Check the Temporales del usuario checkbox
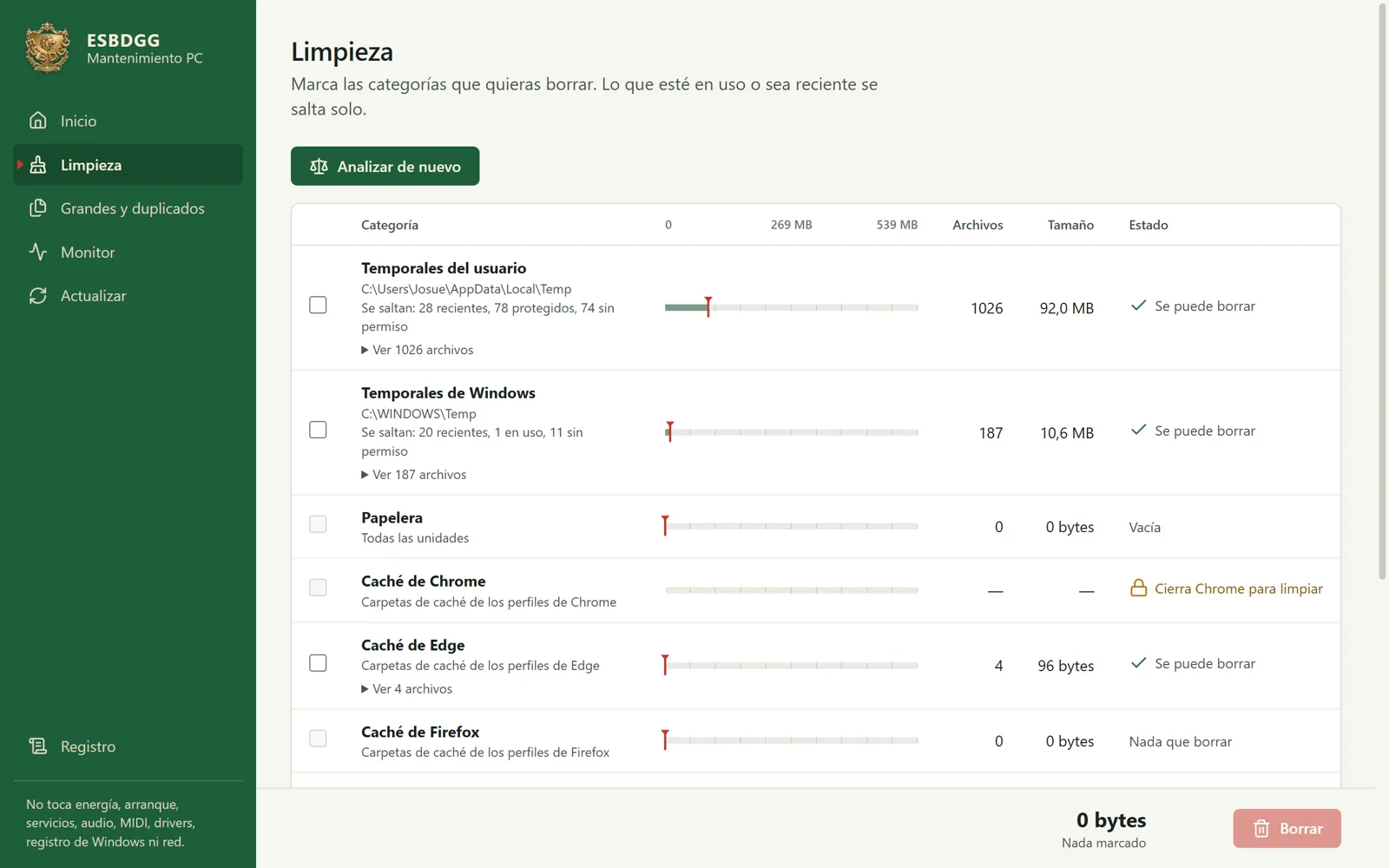The height and width of the screenshot is (868, 1389). coord(318,306)
